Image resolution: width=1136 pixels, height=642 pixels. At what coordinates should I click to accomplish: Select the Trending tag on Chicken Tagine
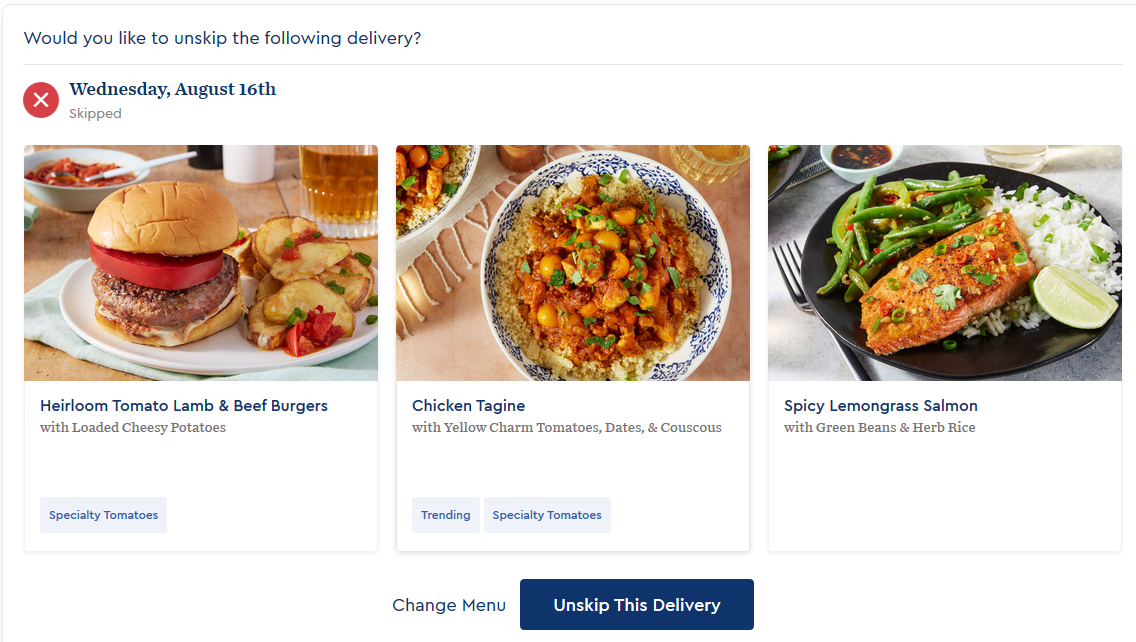(x=445, y=514)
